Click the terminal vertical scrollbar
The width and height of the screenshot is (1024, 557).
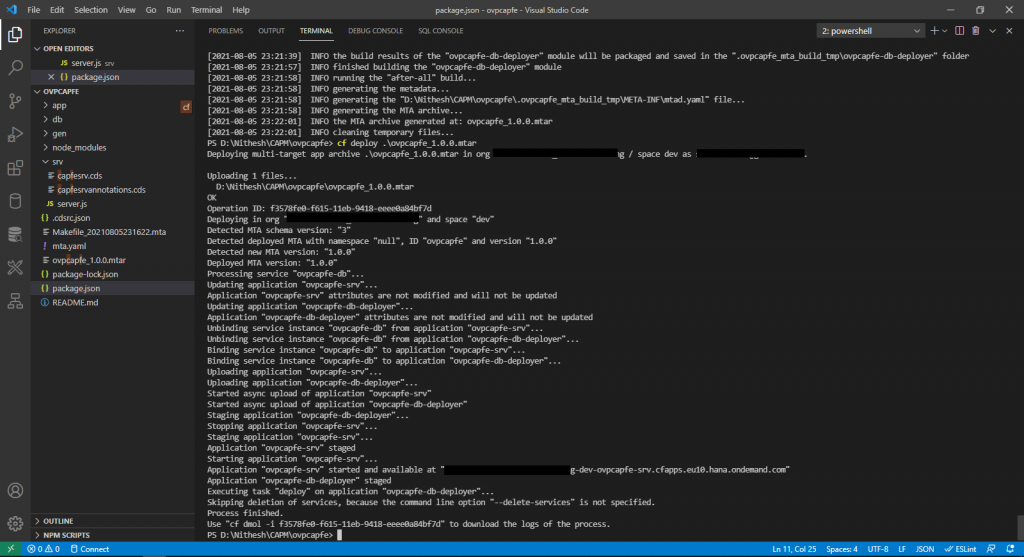[1020, 528]
